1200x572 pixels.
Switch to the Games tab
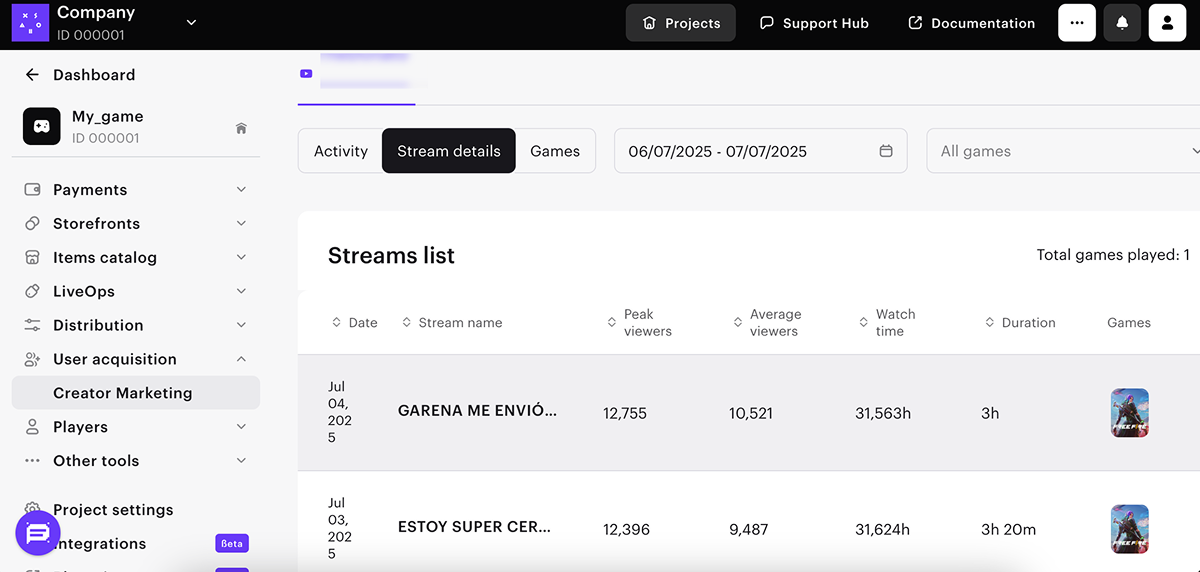point(555,151)
